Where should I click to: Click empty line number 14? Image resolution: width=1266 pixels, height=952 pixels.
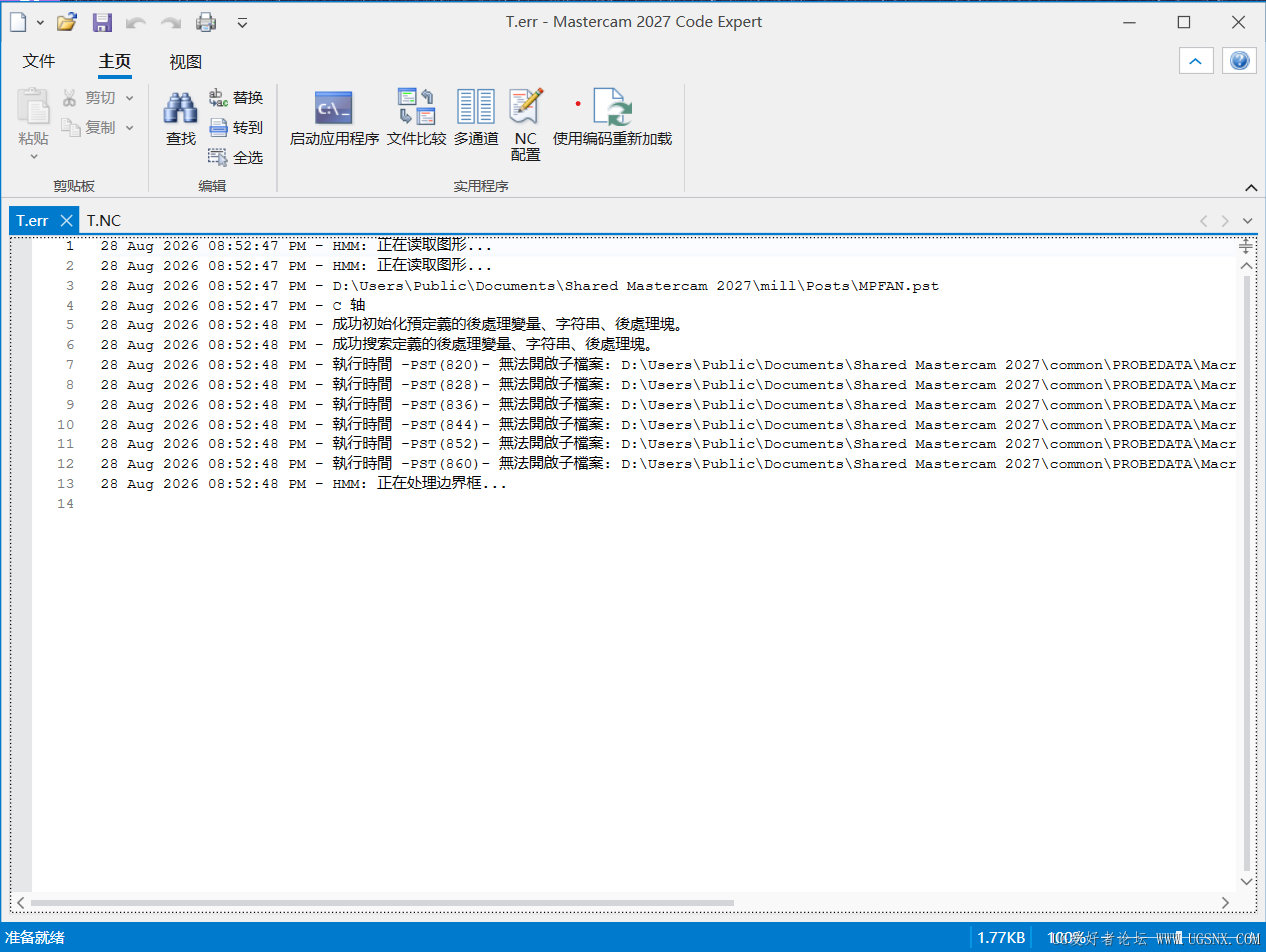66,503
